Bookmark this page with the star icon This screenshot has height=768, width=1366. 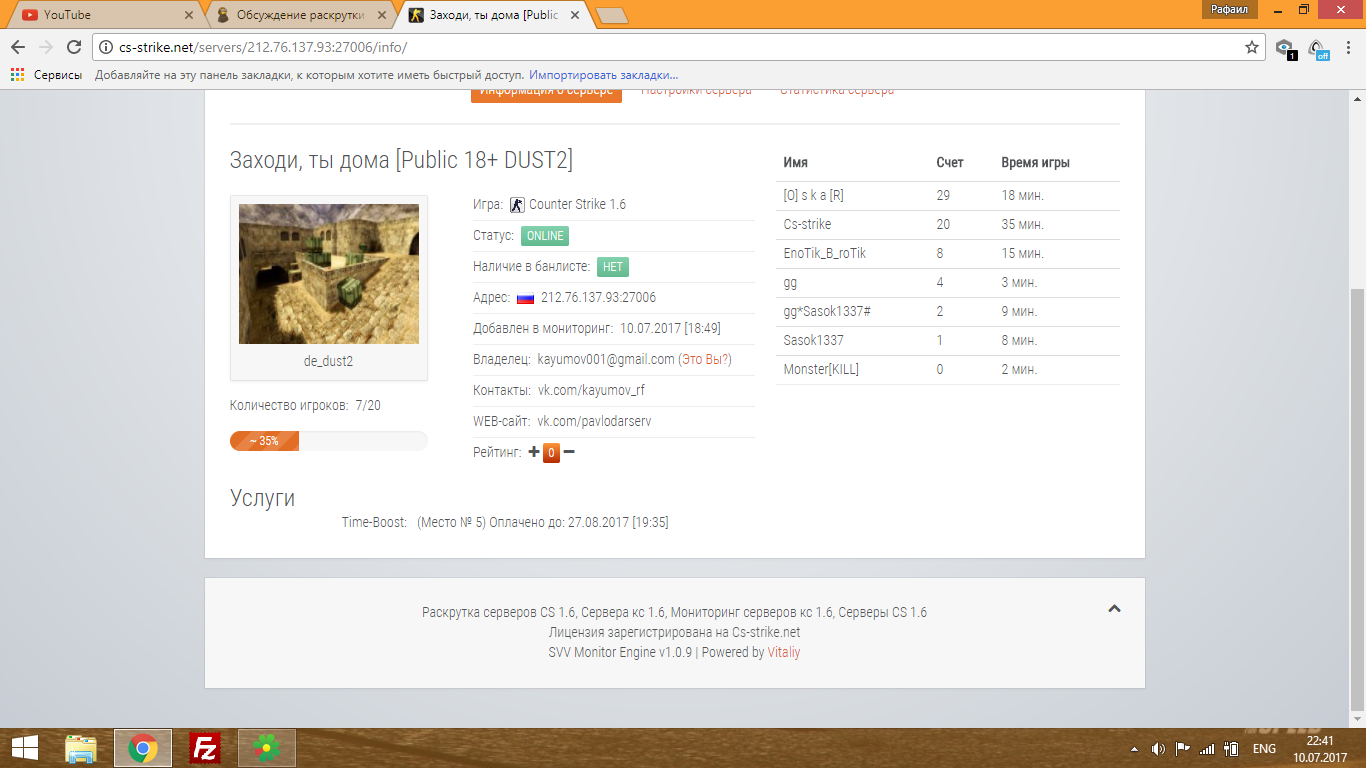(x=1251, y=47)
